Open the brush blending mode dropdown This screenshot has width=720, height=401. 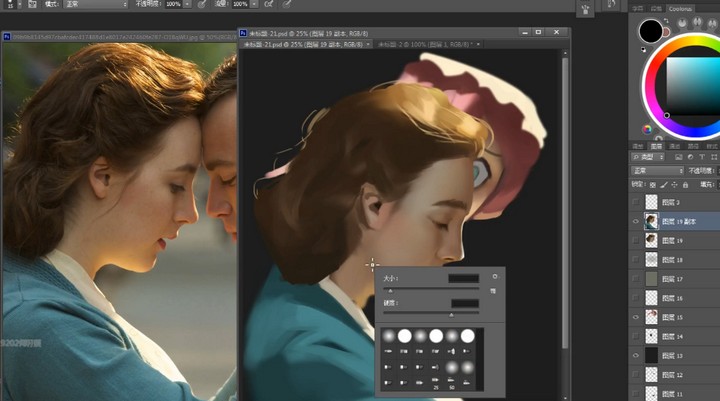click(x=97, y=4)
